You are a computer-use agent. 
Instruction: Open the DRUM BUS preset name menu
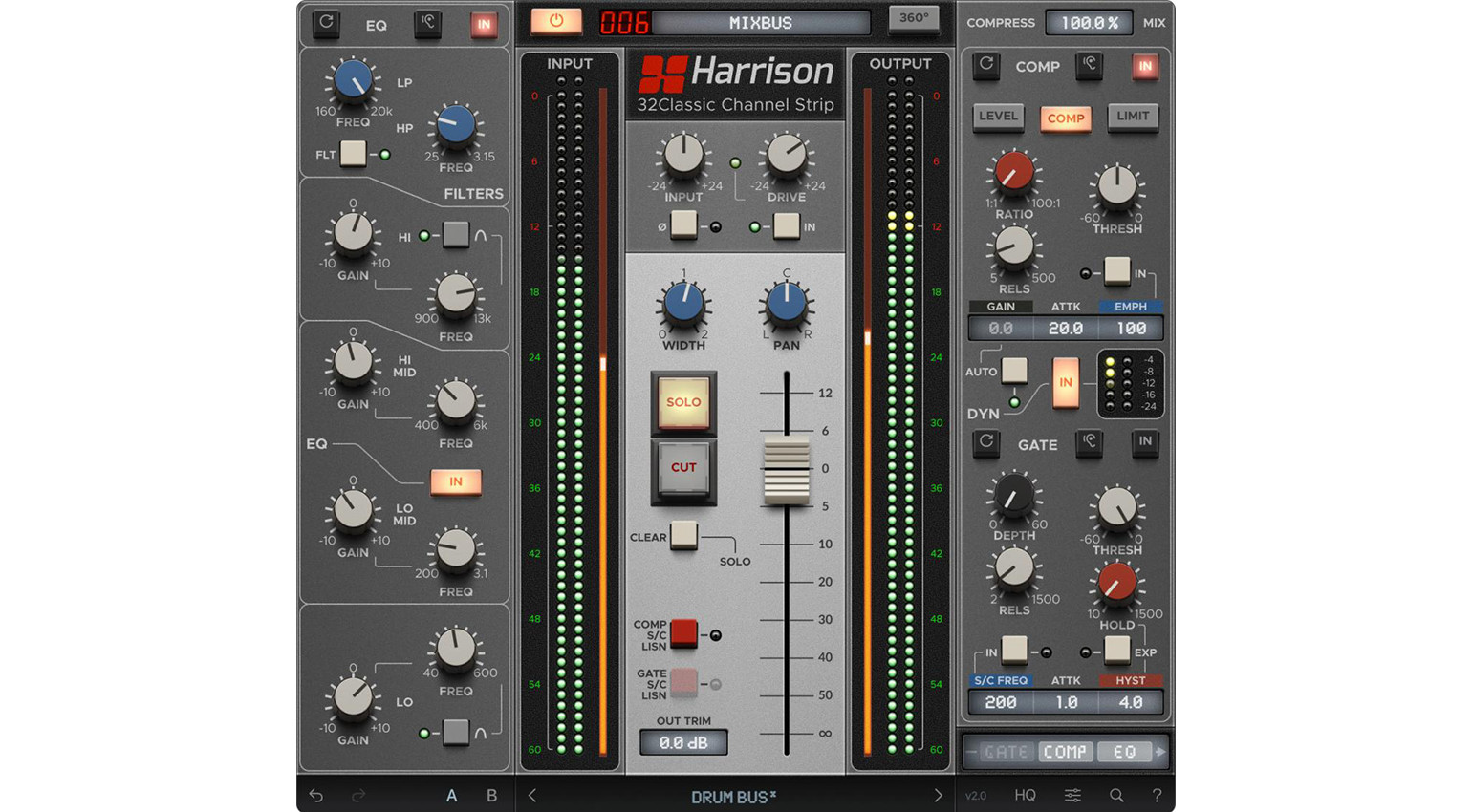pyautogui.click(x=733, y=797)
